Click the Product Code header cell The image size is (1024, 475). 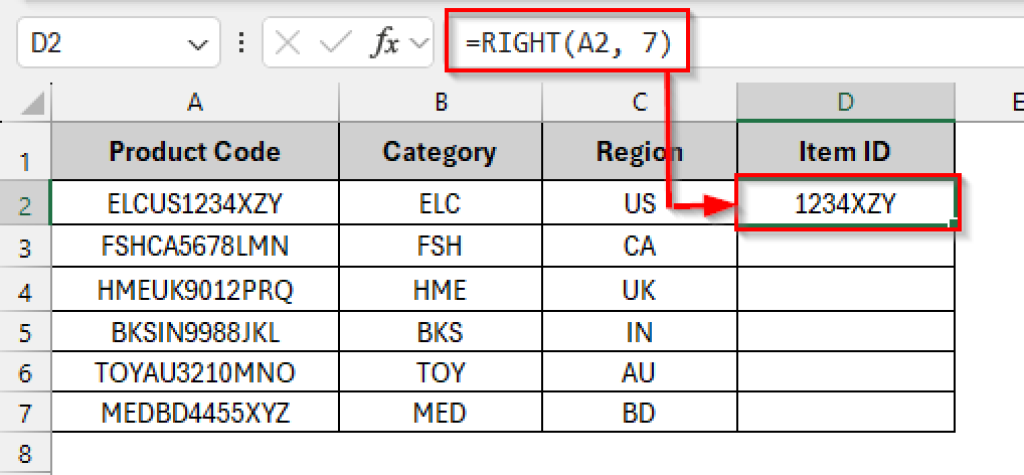195,153
